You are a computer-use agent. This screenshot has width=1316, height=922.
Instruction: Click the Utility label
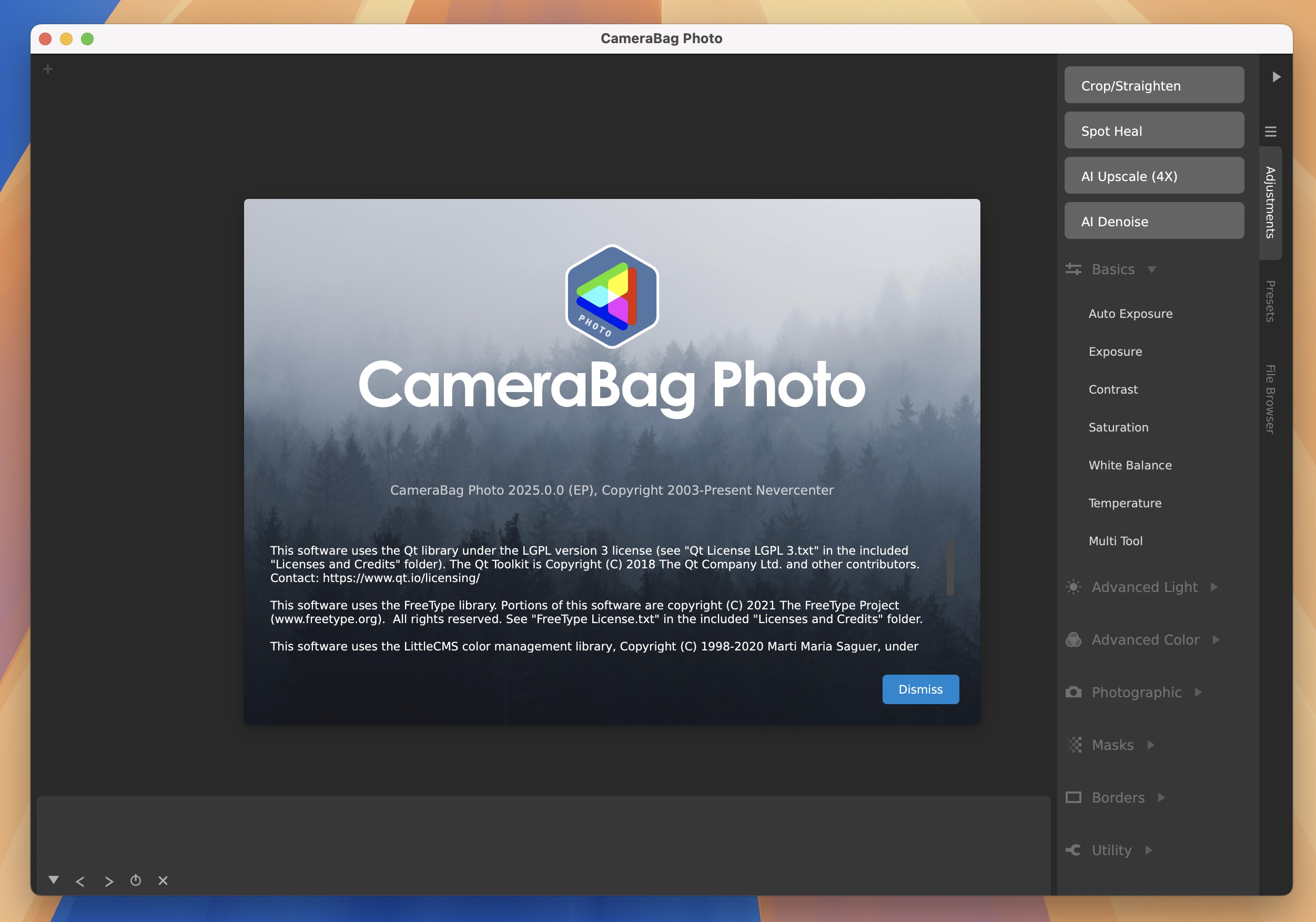[x=1111, y=850]
